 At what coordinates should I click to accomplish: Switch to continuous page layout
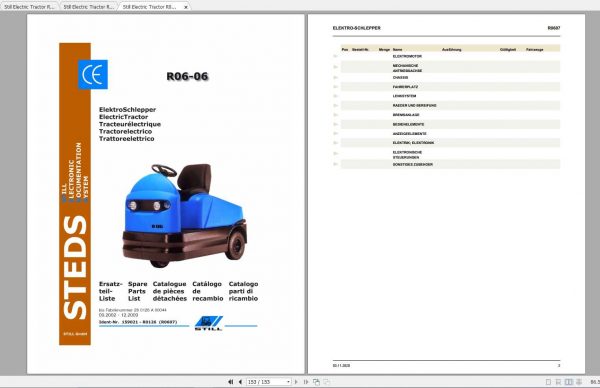558,382
